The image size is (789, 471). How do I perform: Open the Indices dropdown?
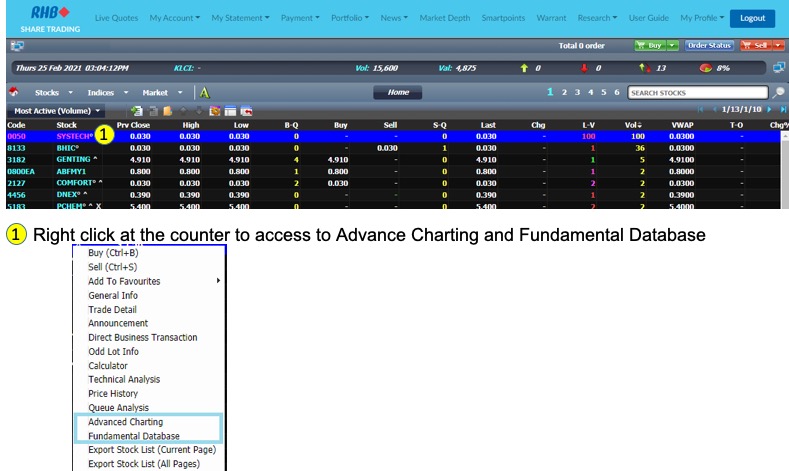coord(108,93)
